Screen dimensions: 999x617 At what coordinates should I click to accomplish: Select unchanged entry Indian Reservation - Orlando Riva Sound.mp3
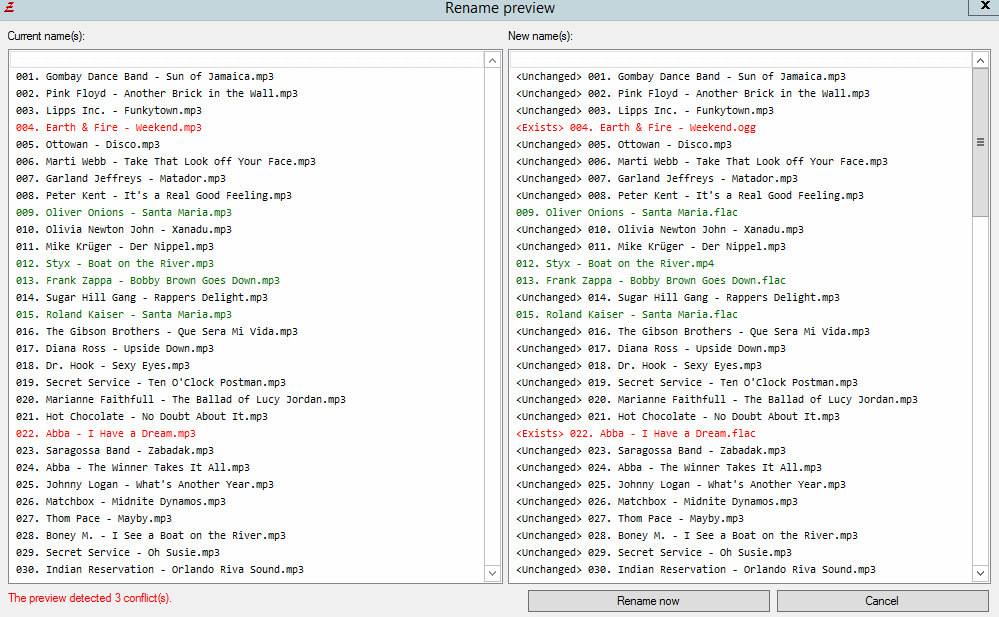coord(695,570)
